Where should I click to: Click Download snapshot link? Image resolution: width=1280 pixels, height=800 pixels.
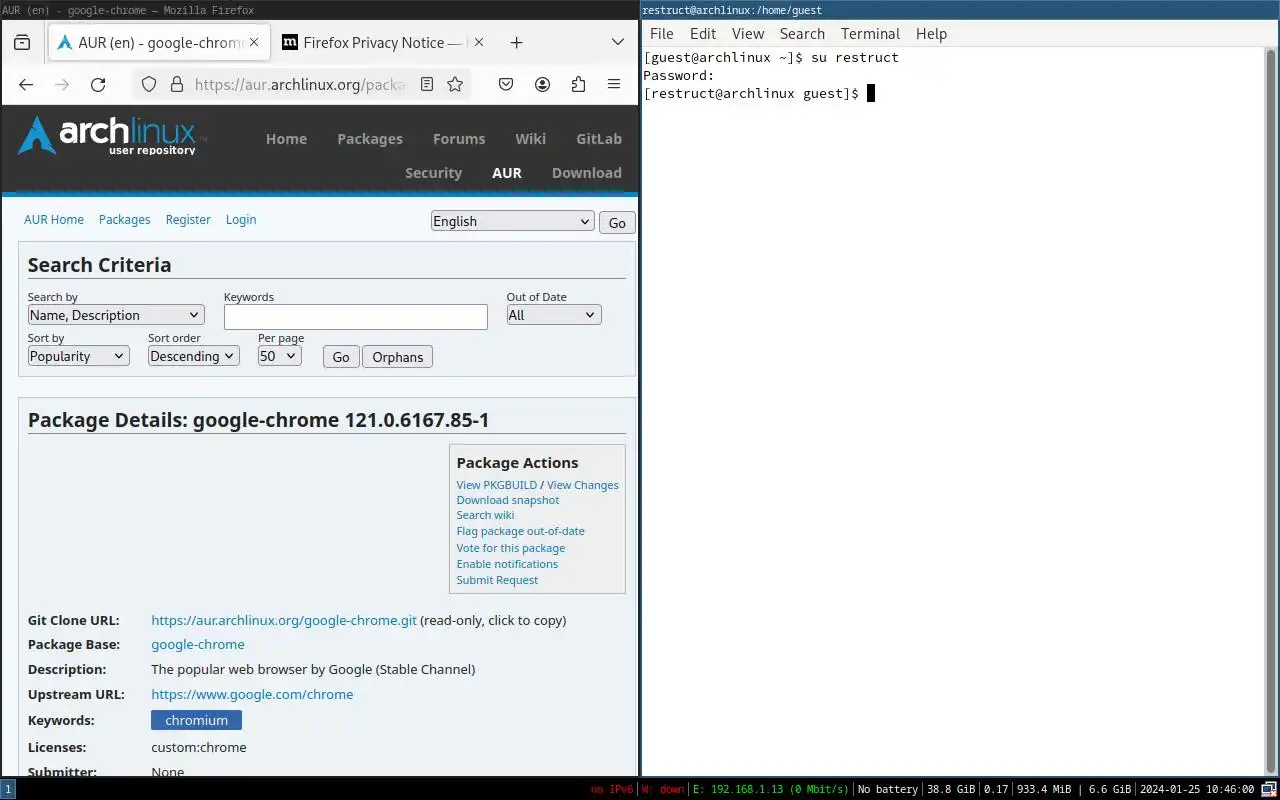pyautogui.click(x=508, y=500)
